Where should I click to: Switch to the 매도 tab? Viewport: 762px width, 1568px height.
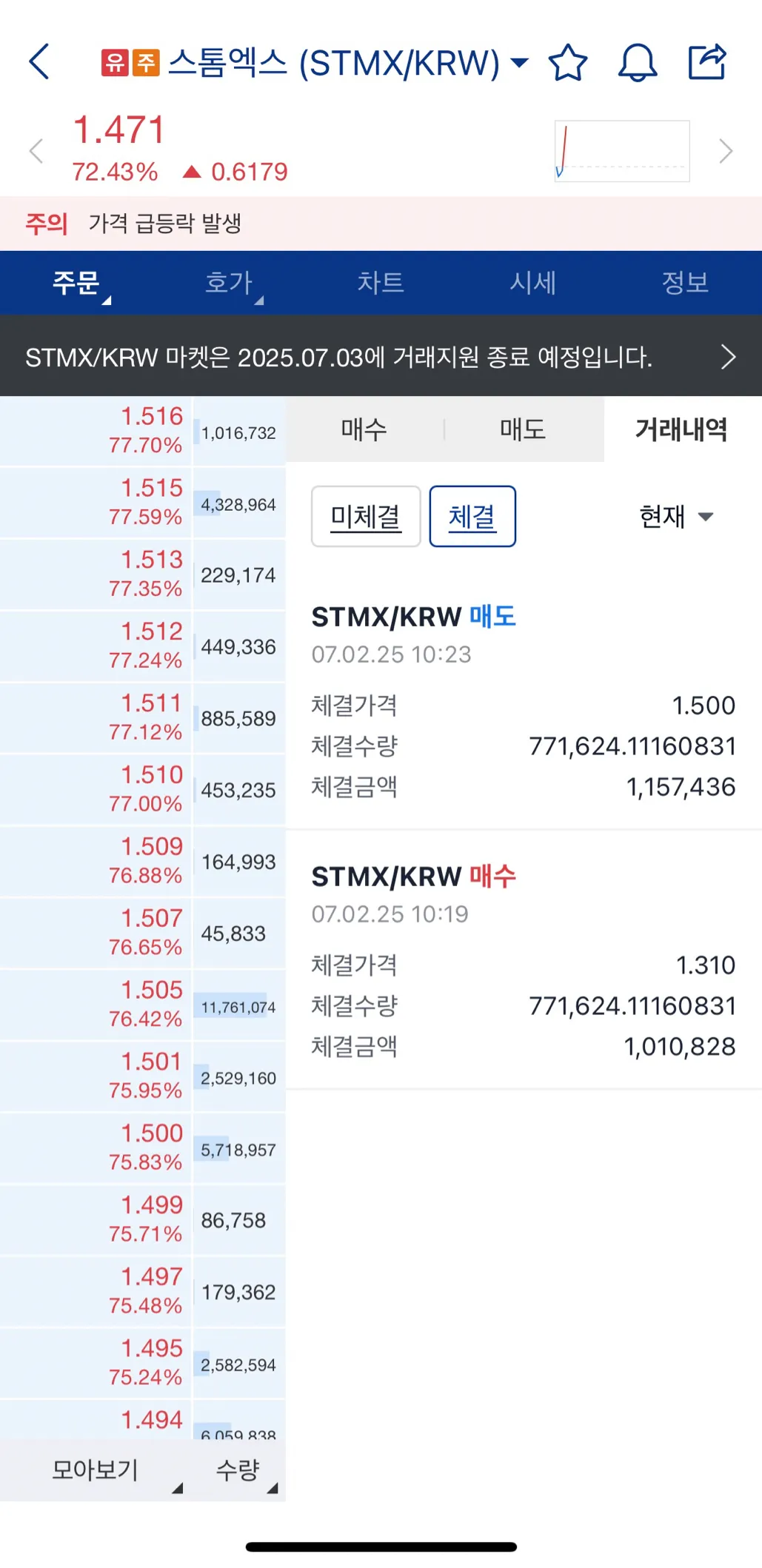pyautogui.click(x=523, y=429)
